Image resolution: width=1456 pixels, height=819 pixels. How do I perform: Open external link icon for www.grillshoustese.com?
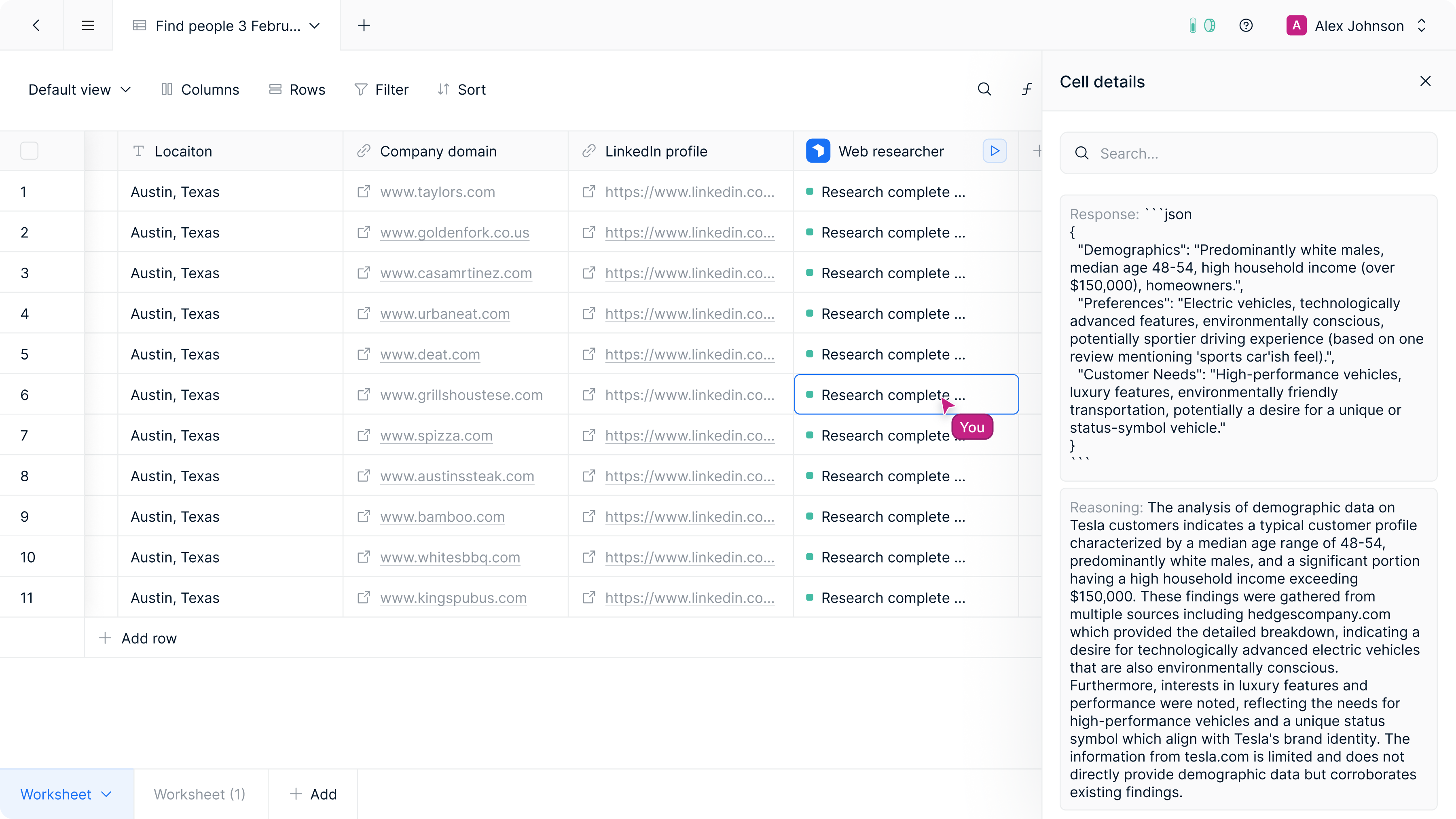(x=364, y=394)
